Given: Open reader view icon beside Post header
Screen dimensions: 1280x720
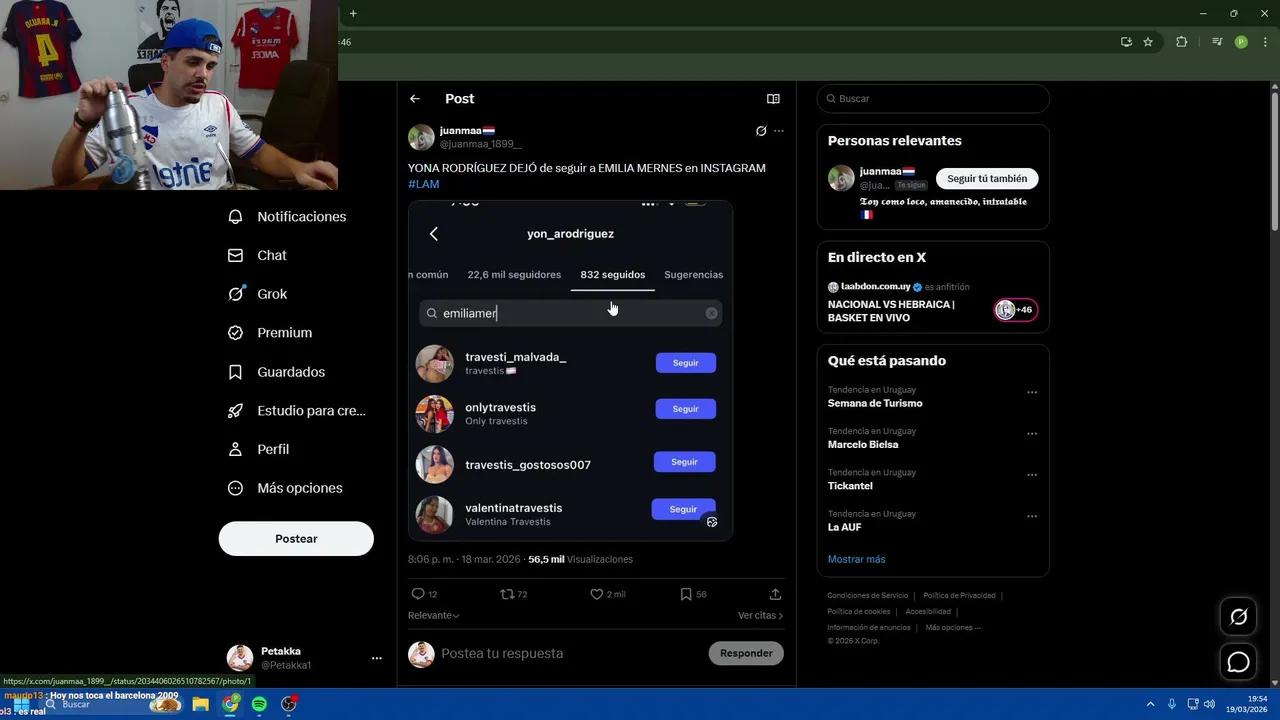Looking at the screenshot, I should (x=773, y=99).
